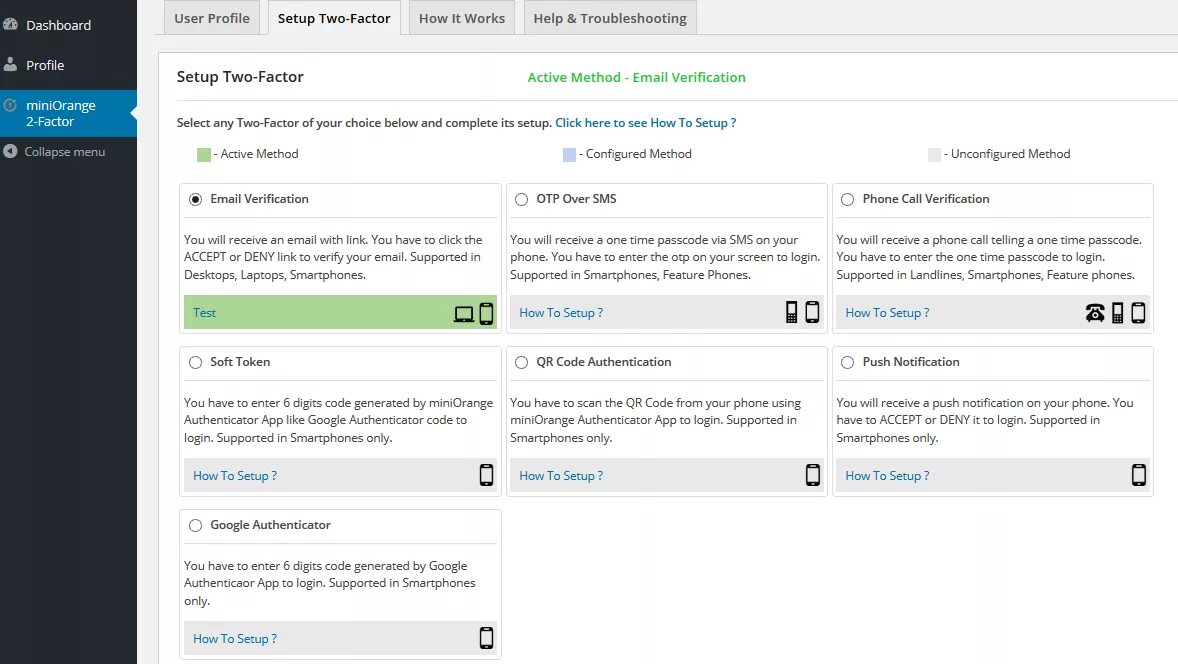Click smartphone icon in Google Authenticator card
The width and height of the screenshot is (1178, 664).
coord(486,638)
